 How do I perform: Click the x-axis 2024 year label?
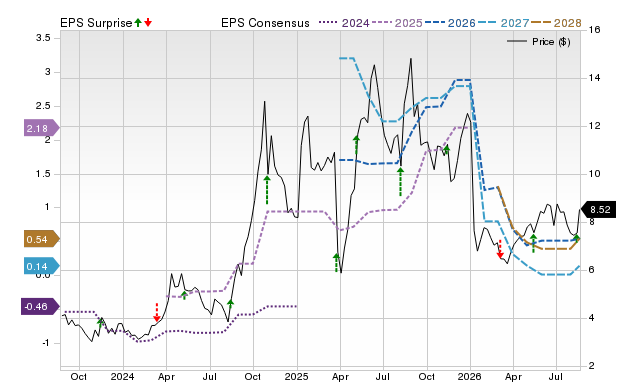122,376
